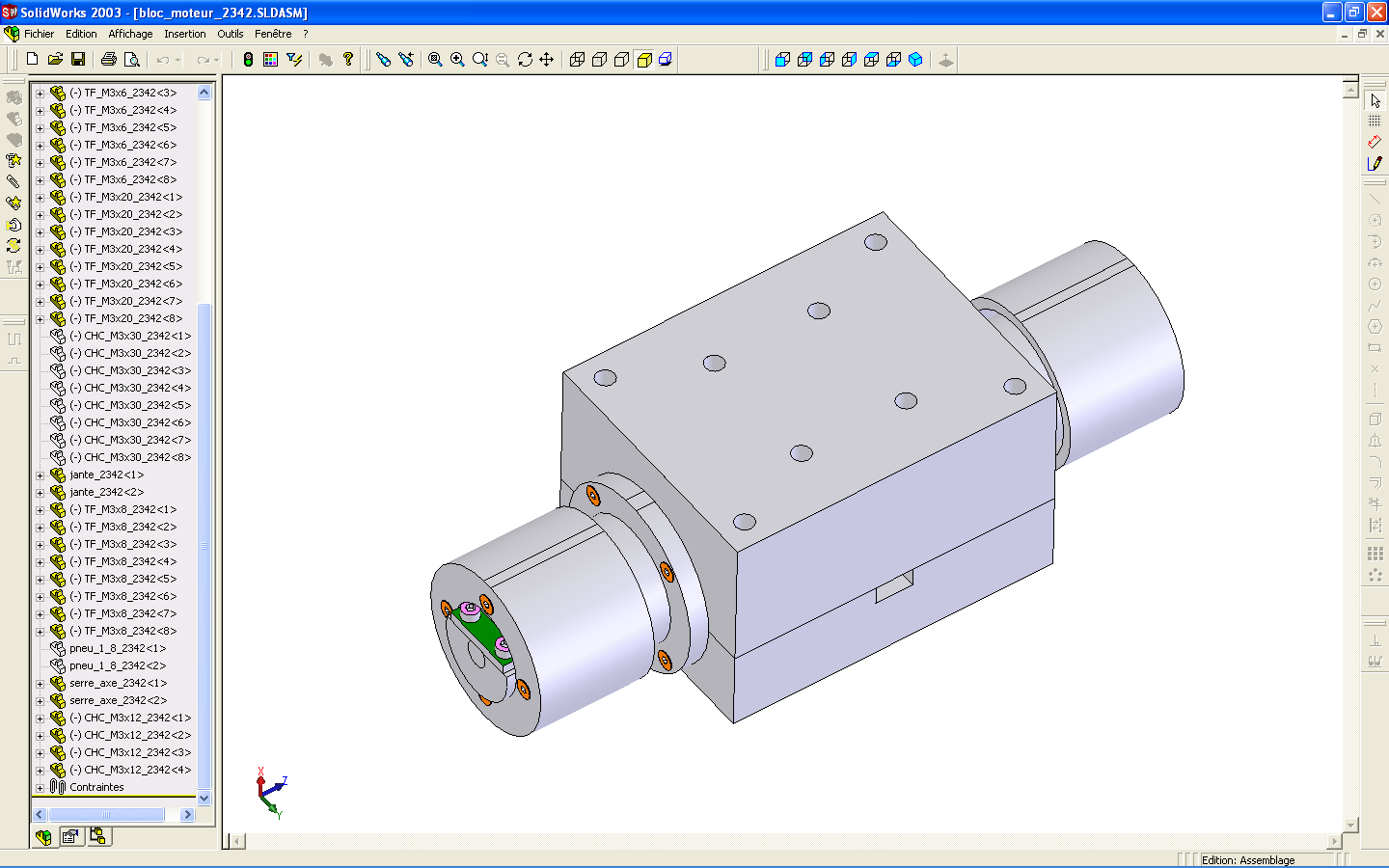1389x868 pixels.
Task: Toggle Hidden Lines Removed display mode
Action: point(621,60)
